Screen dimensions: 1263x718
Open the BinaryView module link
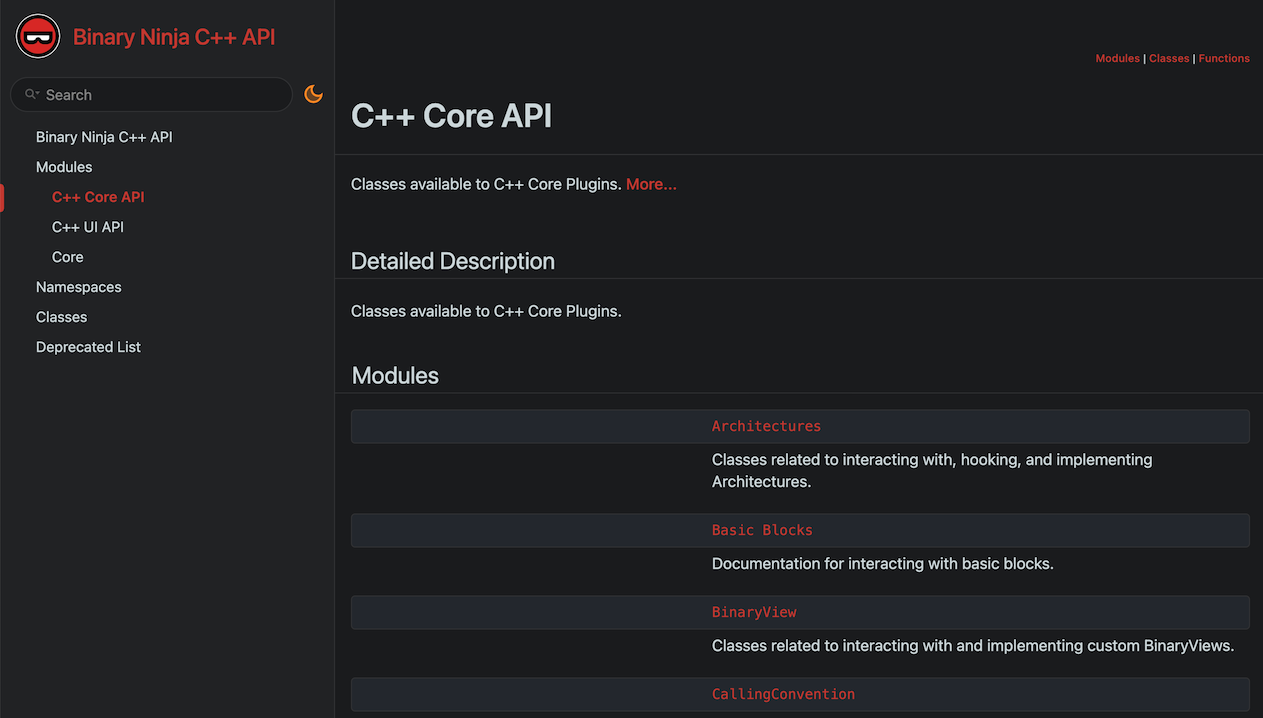point(754,612)
